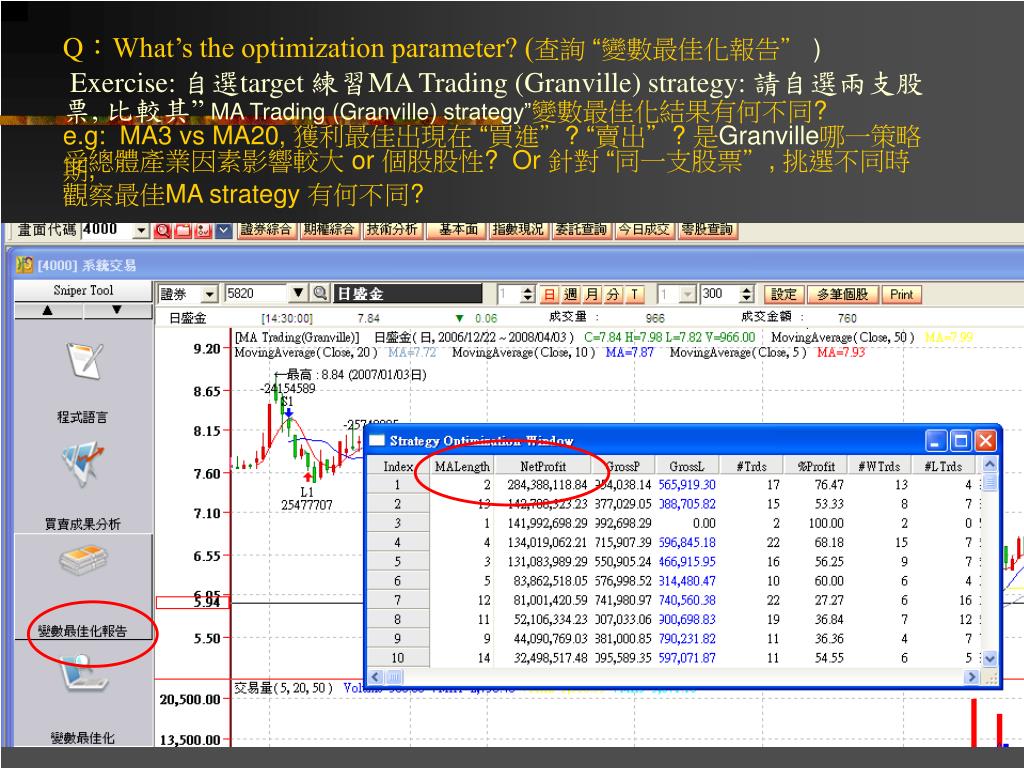Image resolution: width=1024 pixels, height=768 pixels.
Task: Maximize the Strategy Optimization Window
Action: (x=961, y=441)
